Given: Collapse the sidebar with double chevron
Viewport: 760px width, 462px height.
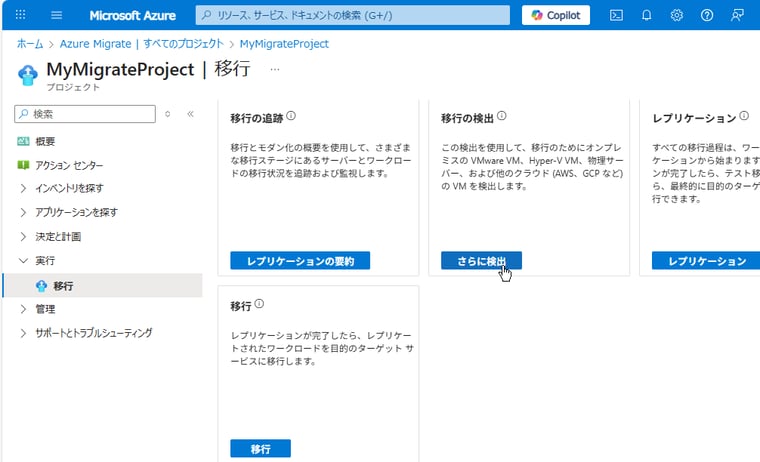Looking at the screenshot, I should [x=190, y=114].
